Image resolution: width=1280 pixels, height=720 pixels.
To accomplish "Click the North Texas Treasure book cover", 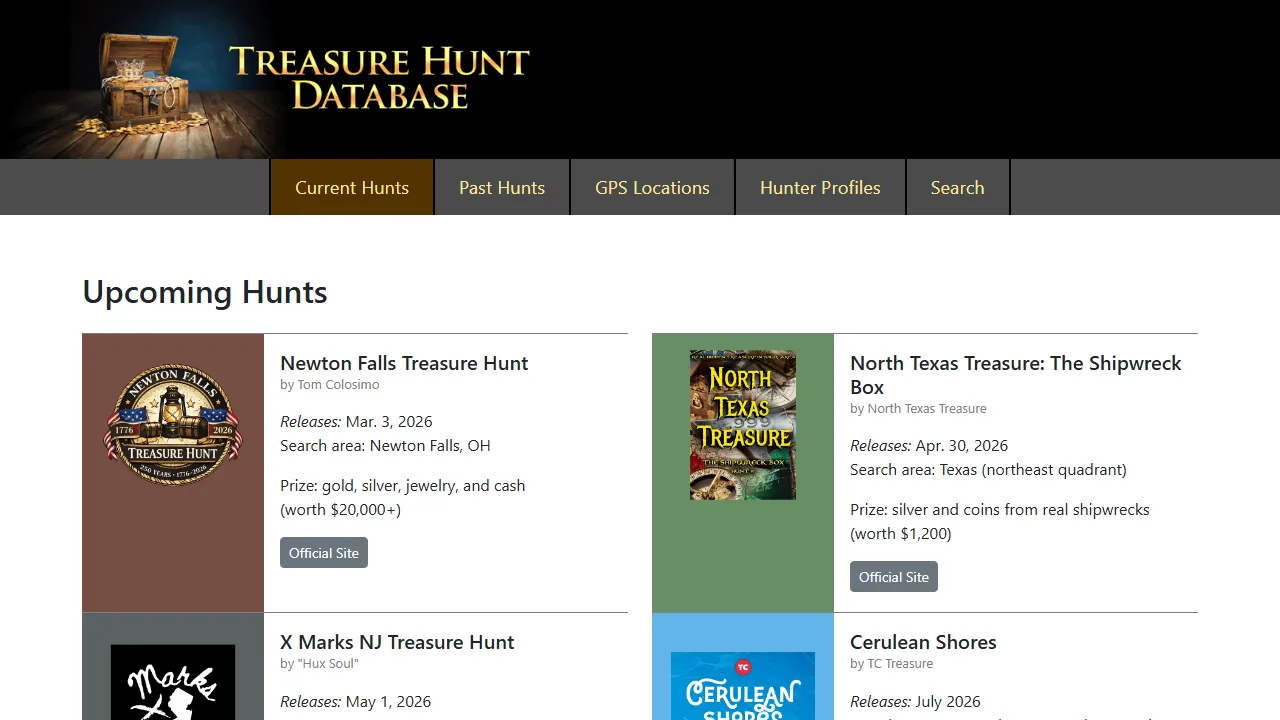I will [742, 424].
